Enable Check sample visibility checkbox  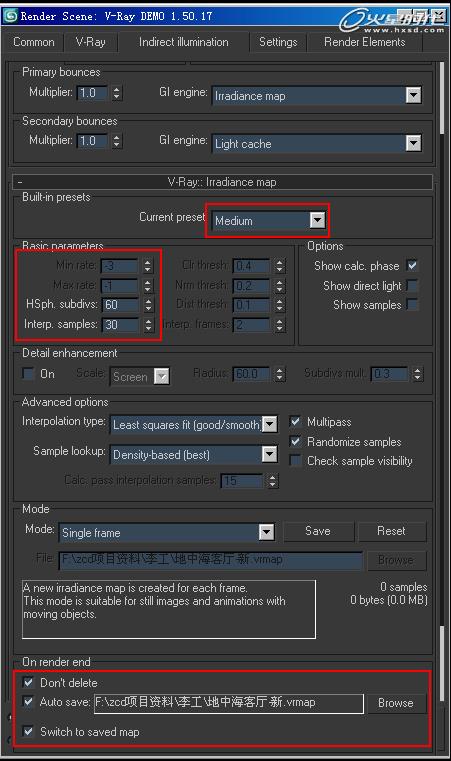pos(295,461)
